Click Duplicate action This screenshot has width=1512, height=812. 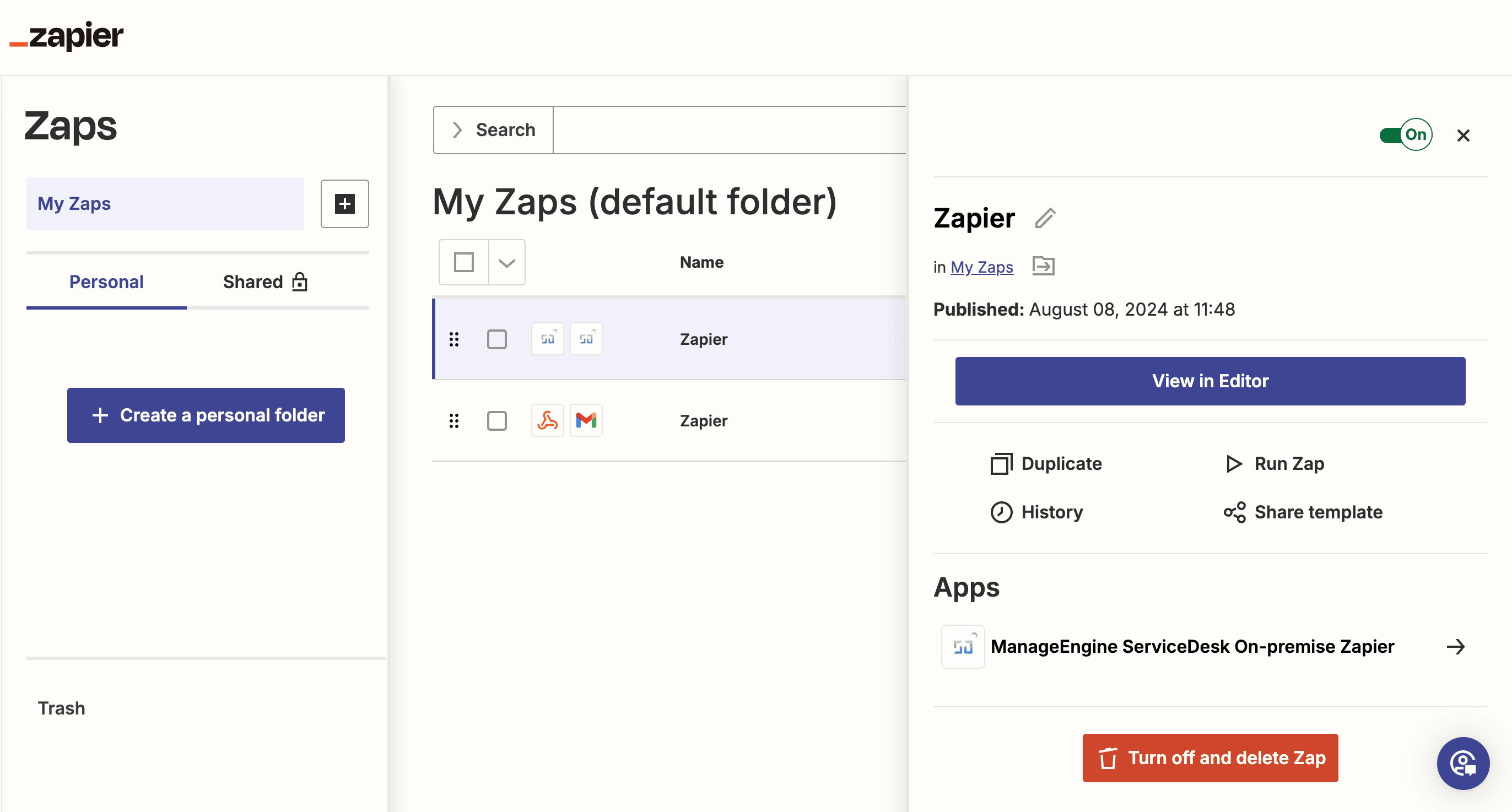[x=1046, y=463]
